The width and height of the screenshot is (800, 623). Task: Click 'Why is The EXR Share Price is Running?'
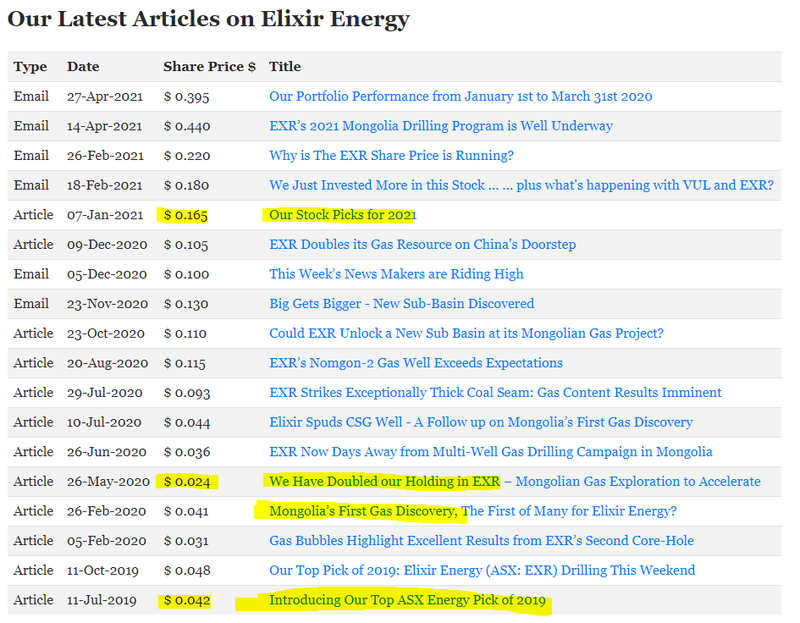click(x=391, y=156)
